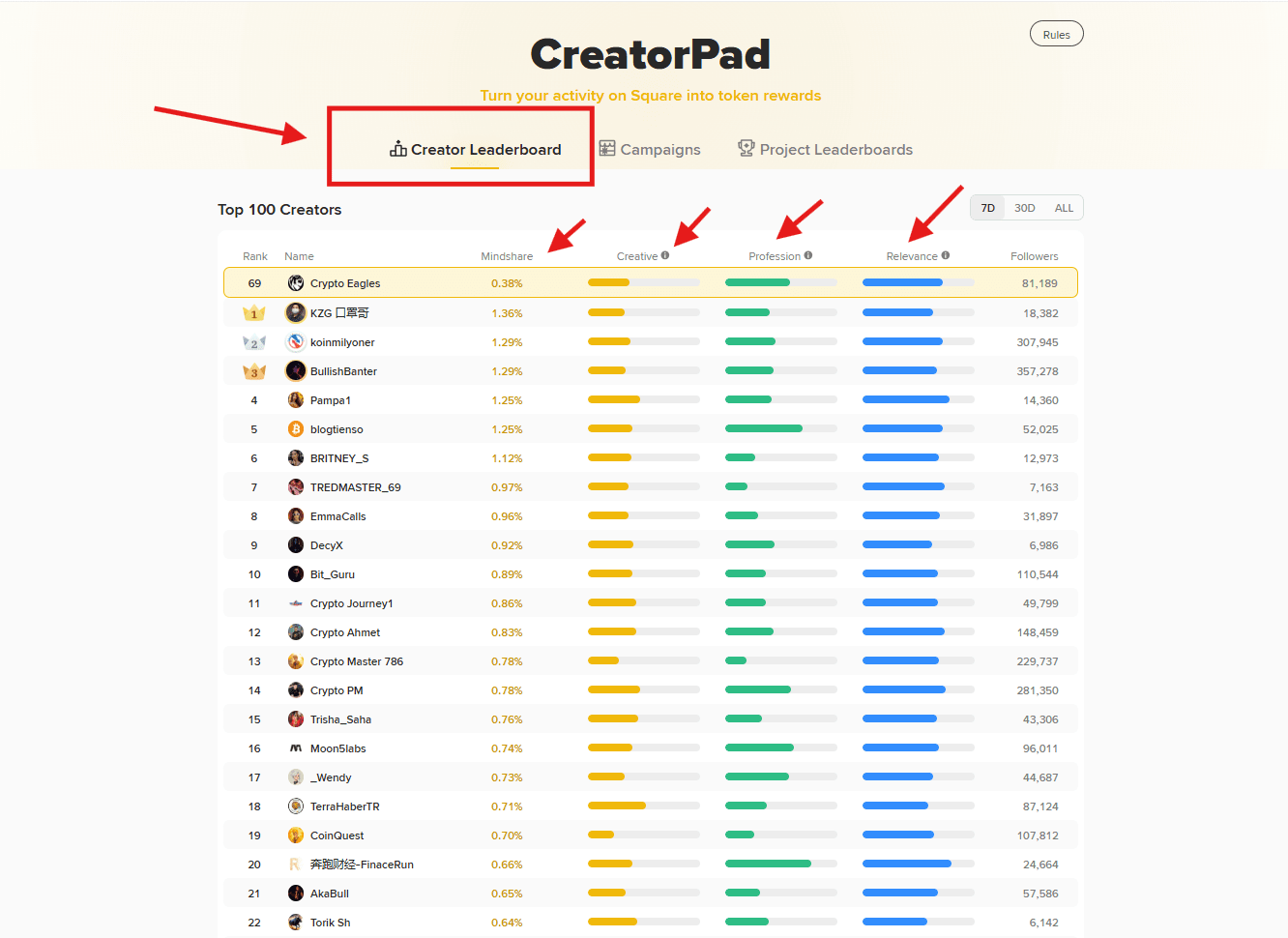The image size is (1288, 938).
Task: Click the gold crown rank 1 badge
Action: pyautogui.click(x=254, y=312)
